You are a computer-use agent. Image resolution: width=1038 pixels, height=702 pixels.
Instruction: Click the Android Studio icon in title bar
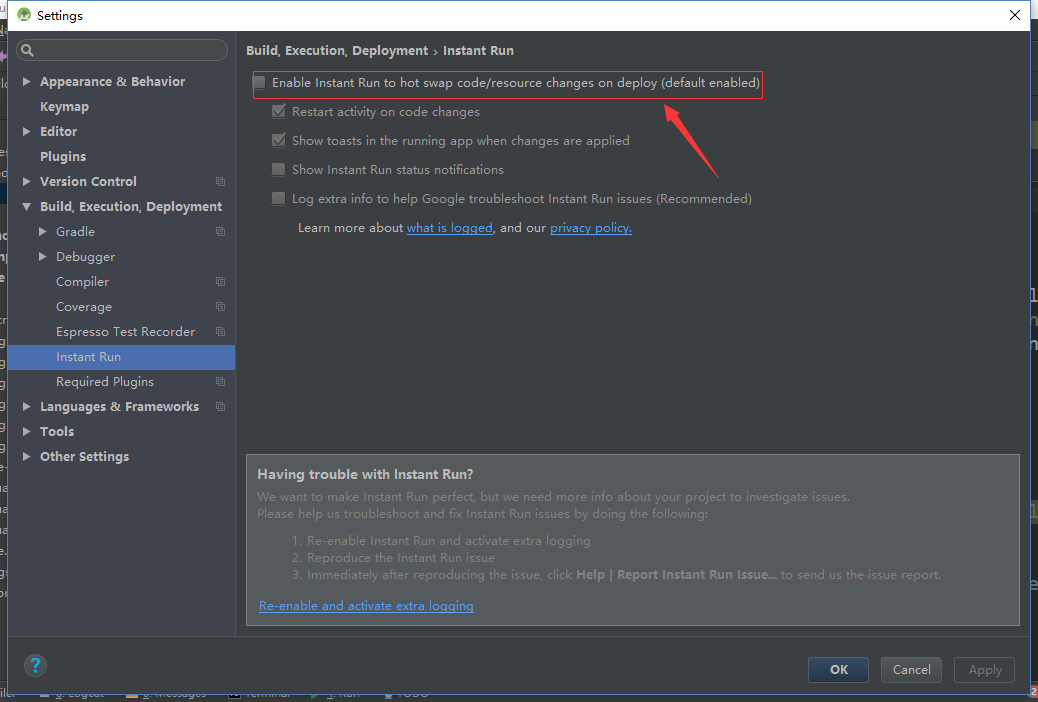(24, 15)
